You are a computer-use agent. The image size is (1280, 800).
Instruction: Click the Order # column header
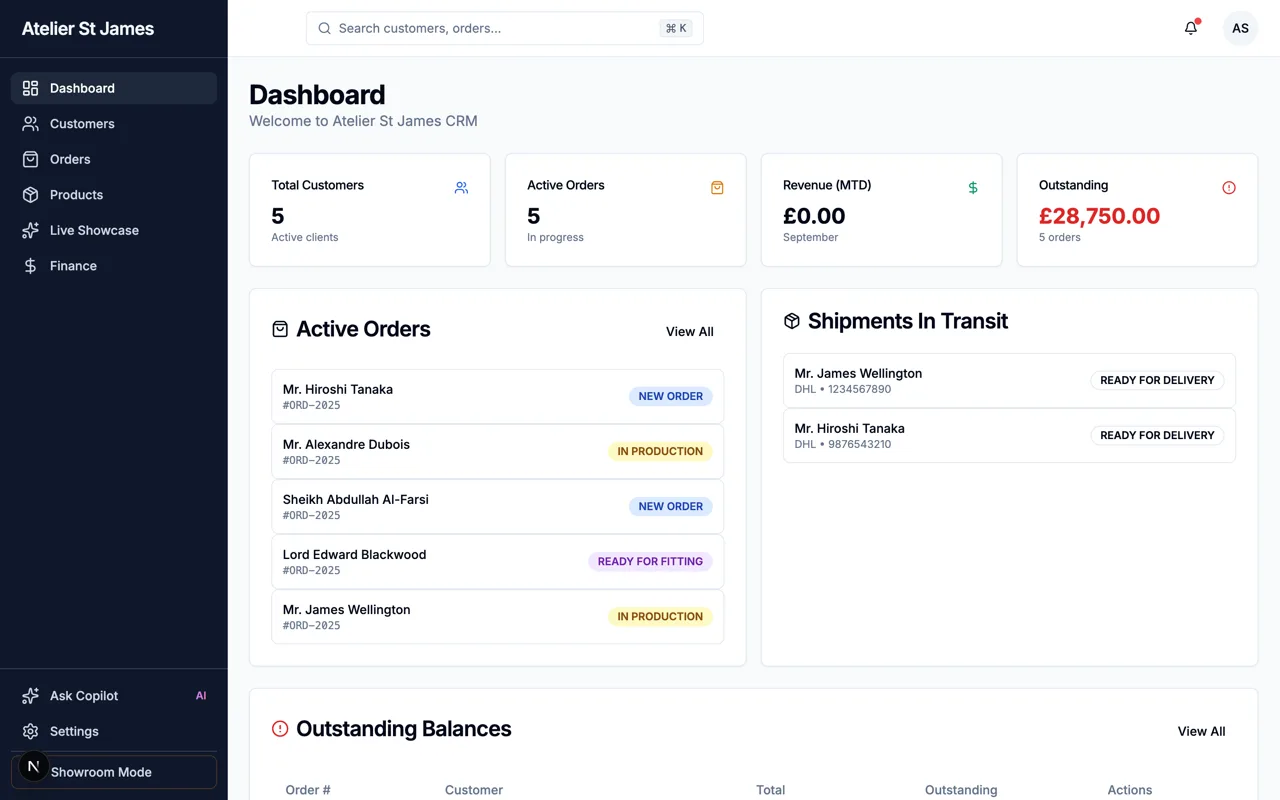(308, 790)
